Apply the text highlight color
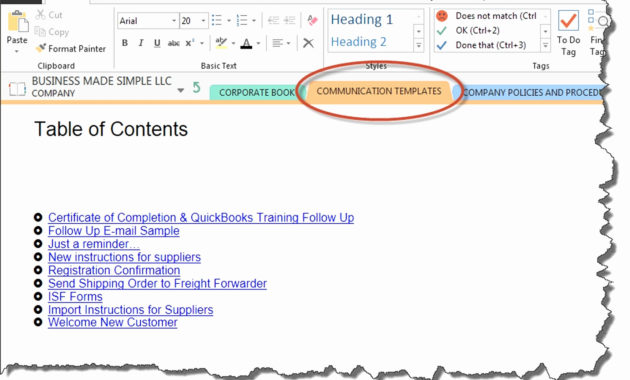The image size is (630, 380). click(221, 43)
